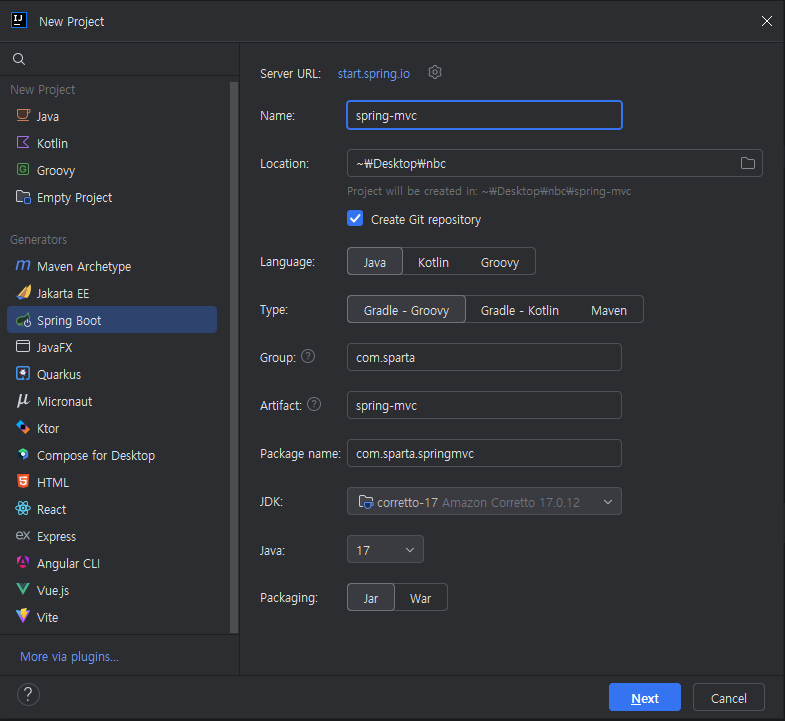Click the Compose for Desktop icon
785x721 pixels.
pos(23,454)
